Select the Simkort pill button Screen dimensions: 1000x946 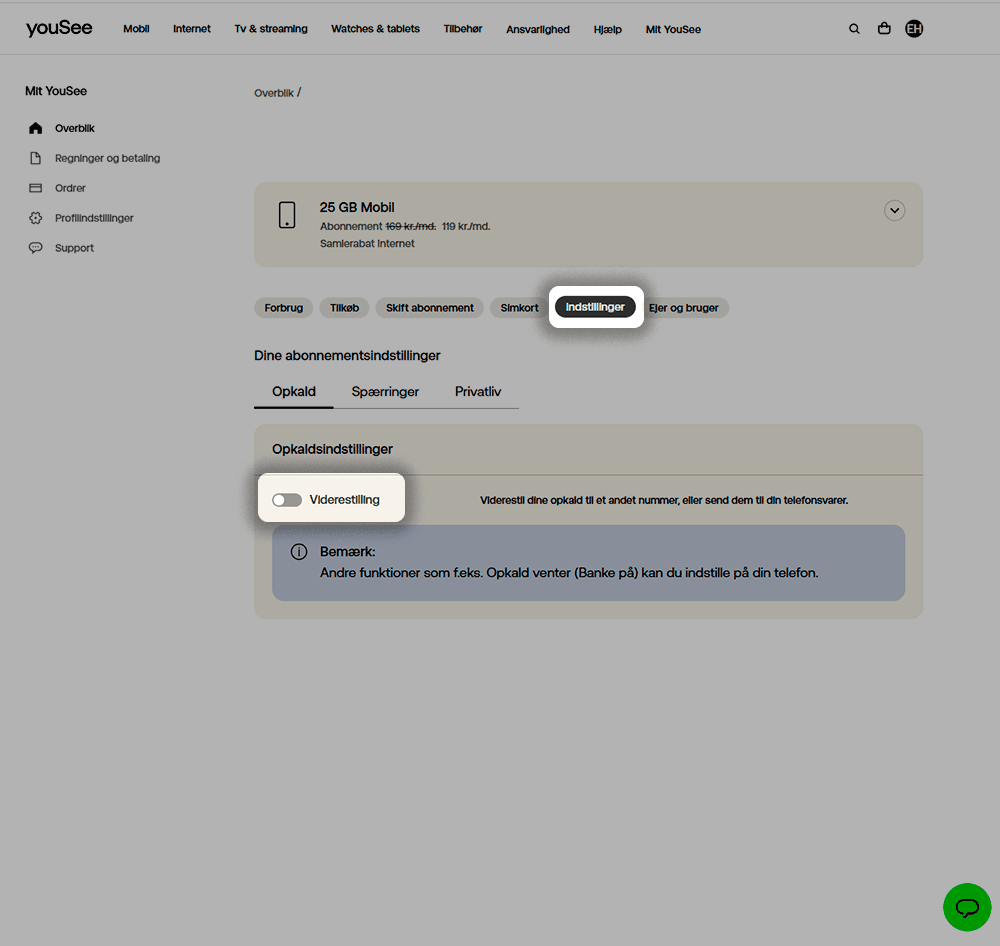coord(519,308)
